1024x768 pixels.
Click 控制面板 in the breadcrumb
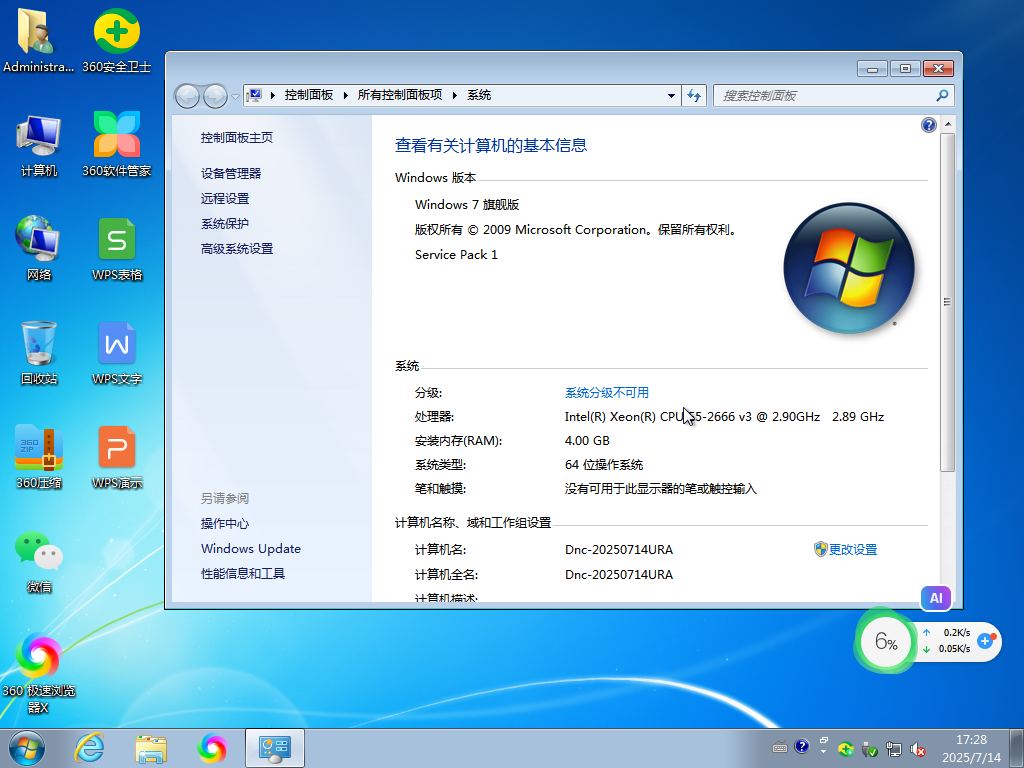pos(308,95)
